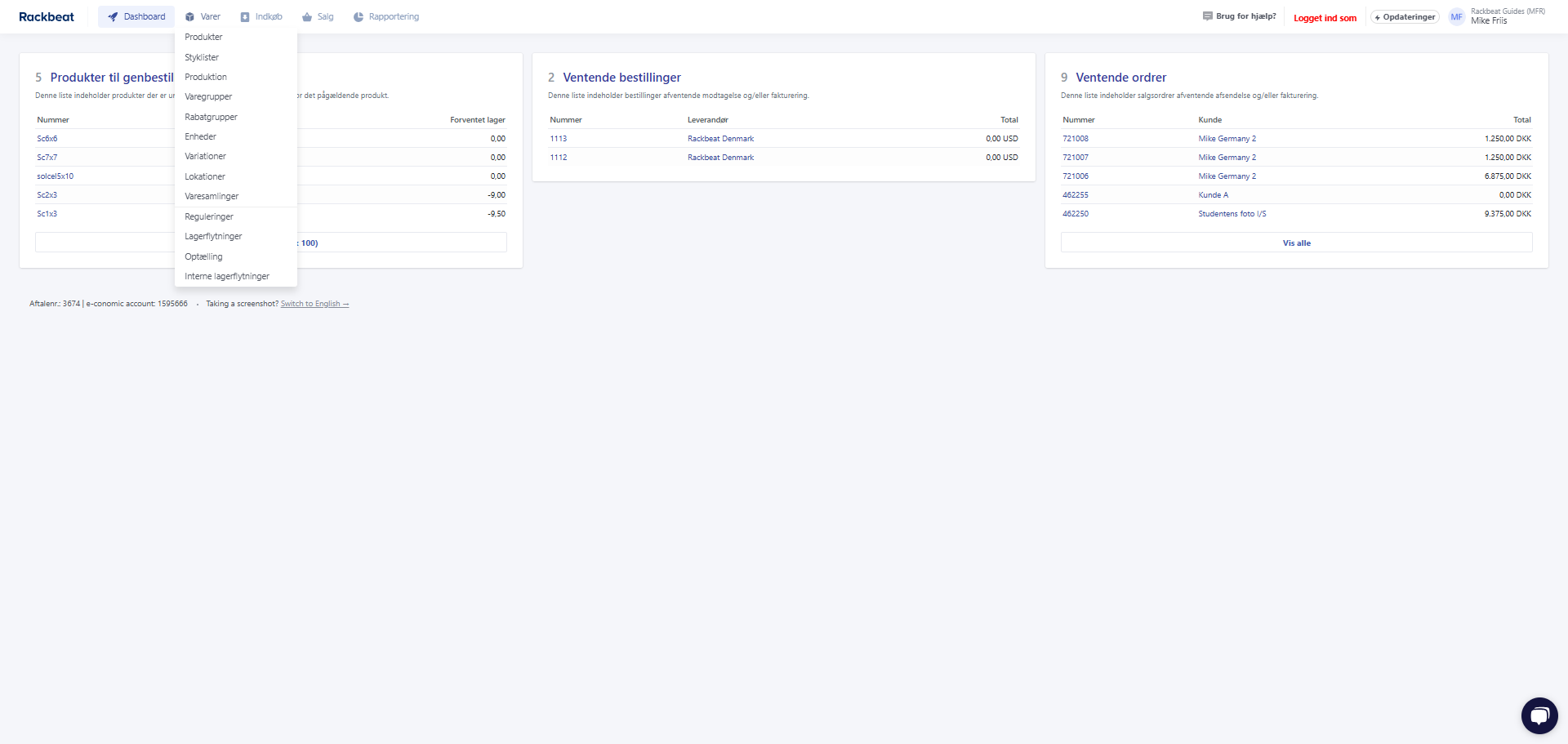Expand the Indkøb navigation menu
This screenshot has height=744, width=1568.
tap(261, 17)
